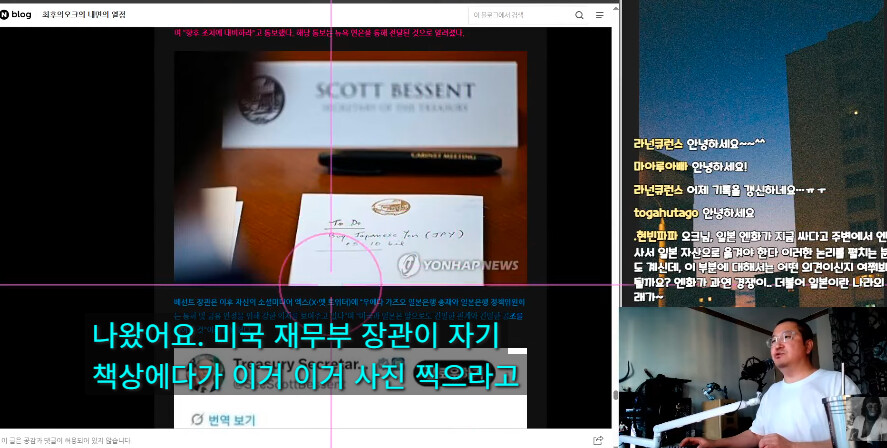Click 라넌큐런스 greeting '안녕하세요~~~^^'
Image resolution: width=887 pixels, height=448 pixels.
tap(699, 144)
